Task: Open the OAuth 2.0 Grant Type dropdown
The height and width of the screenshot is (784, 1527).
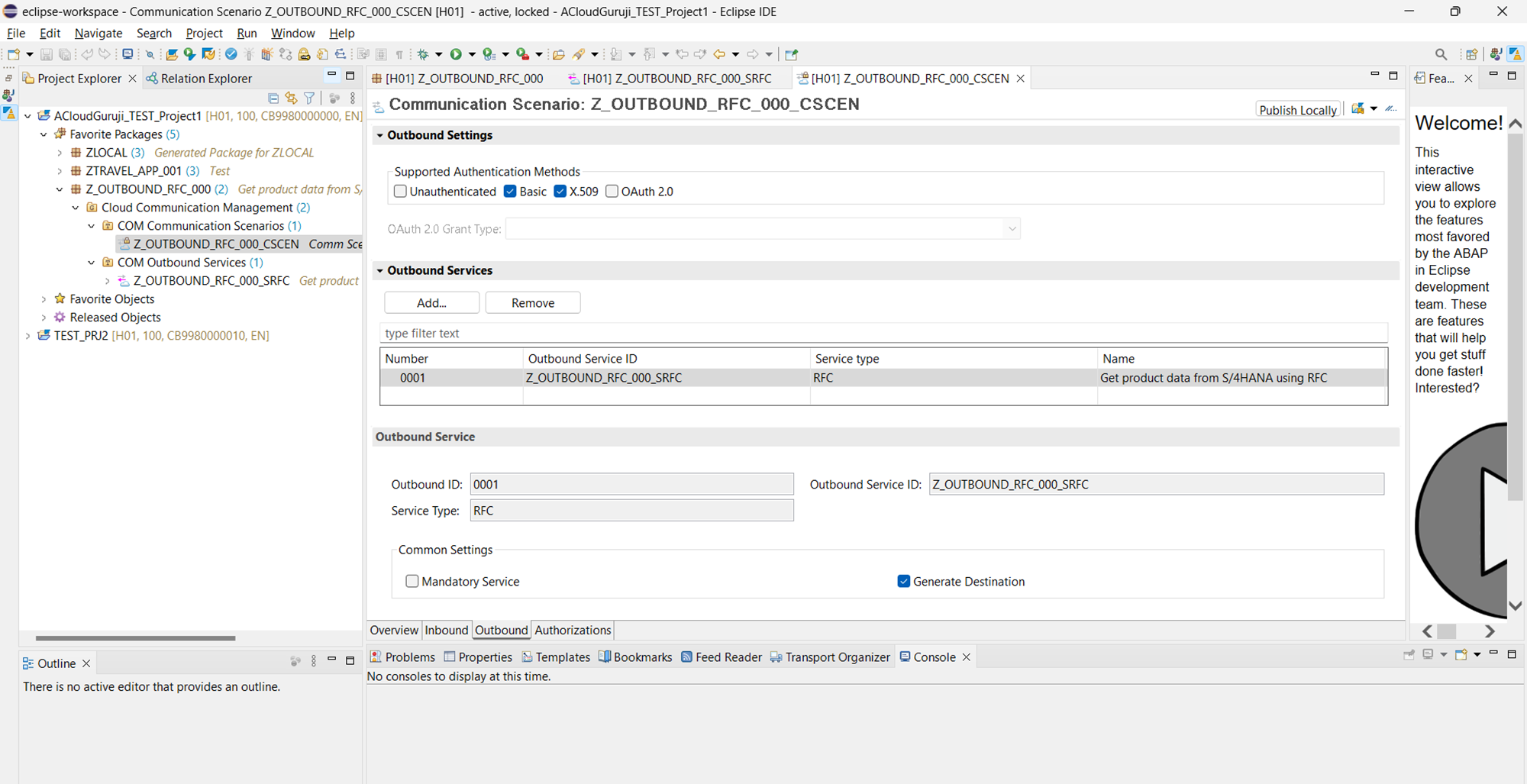Action: pos(1012,229)
